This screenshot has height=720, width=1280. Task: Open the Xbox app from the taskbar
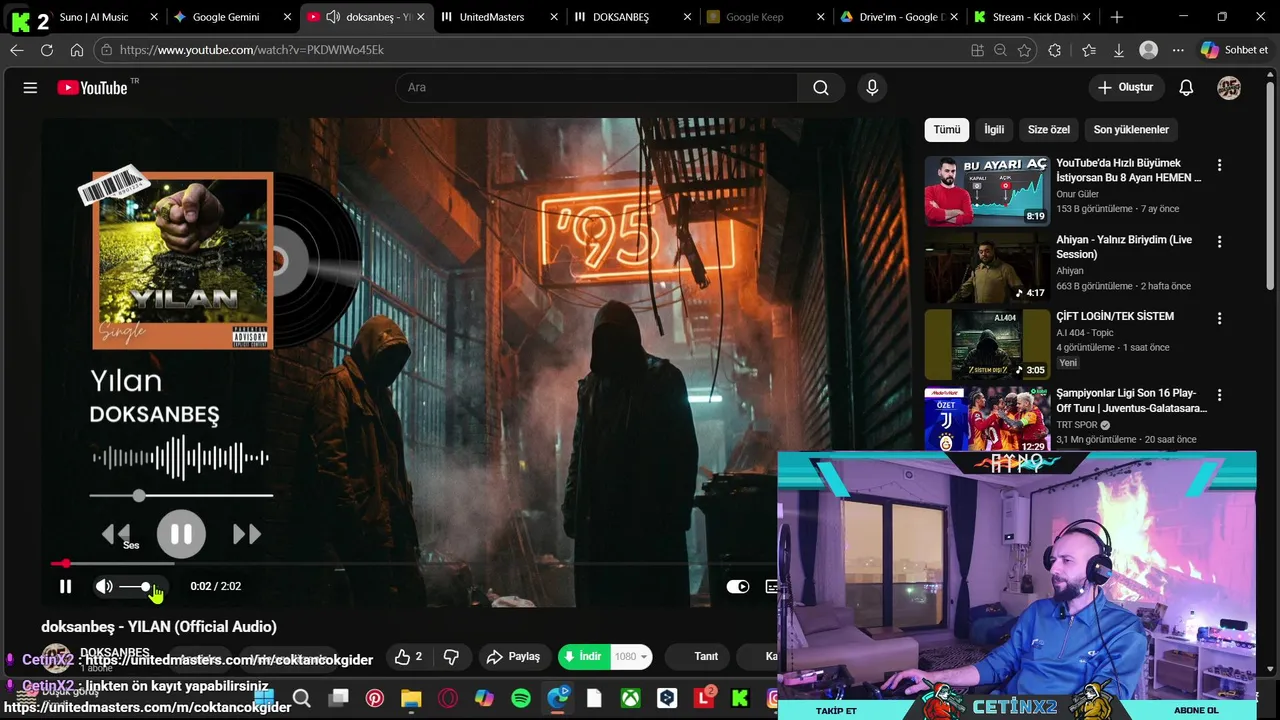click(x=630, y=698)
